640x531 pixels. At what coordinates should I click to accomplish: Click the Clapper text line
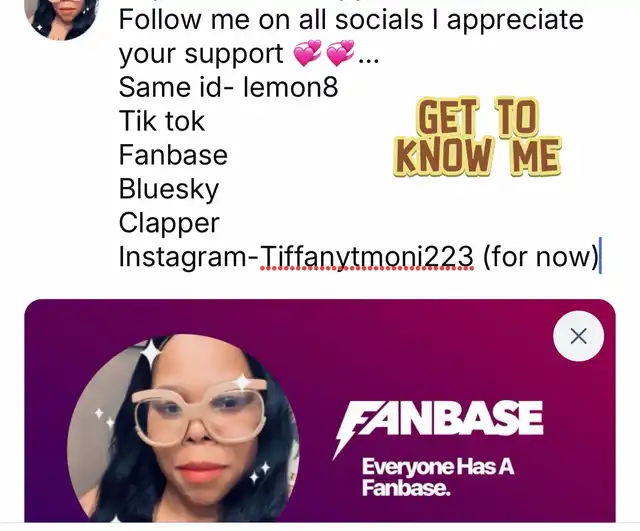click(x=169, y=223)
